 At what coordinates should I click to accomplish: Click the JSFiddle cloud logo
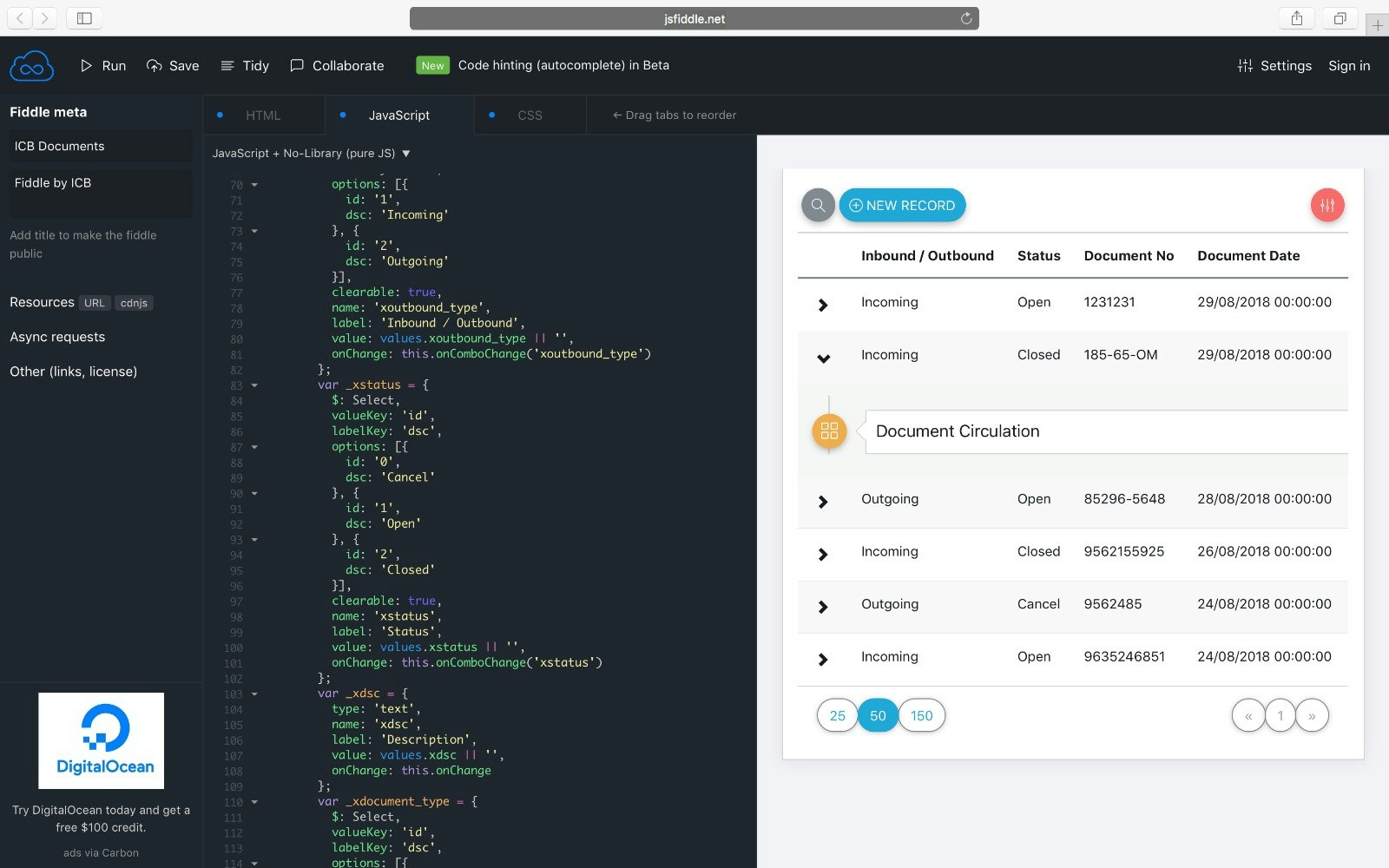pyautogui.click(x=31, y=65)
